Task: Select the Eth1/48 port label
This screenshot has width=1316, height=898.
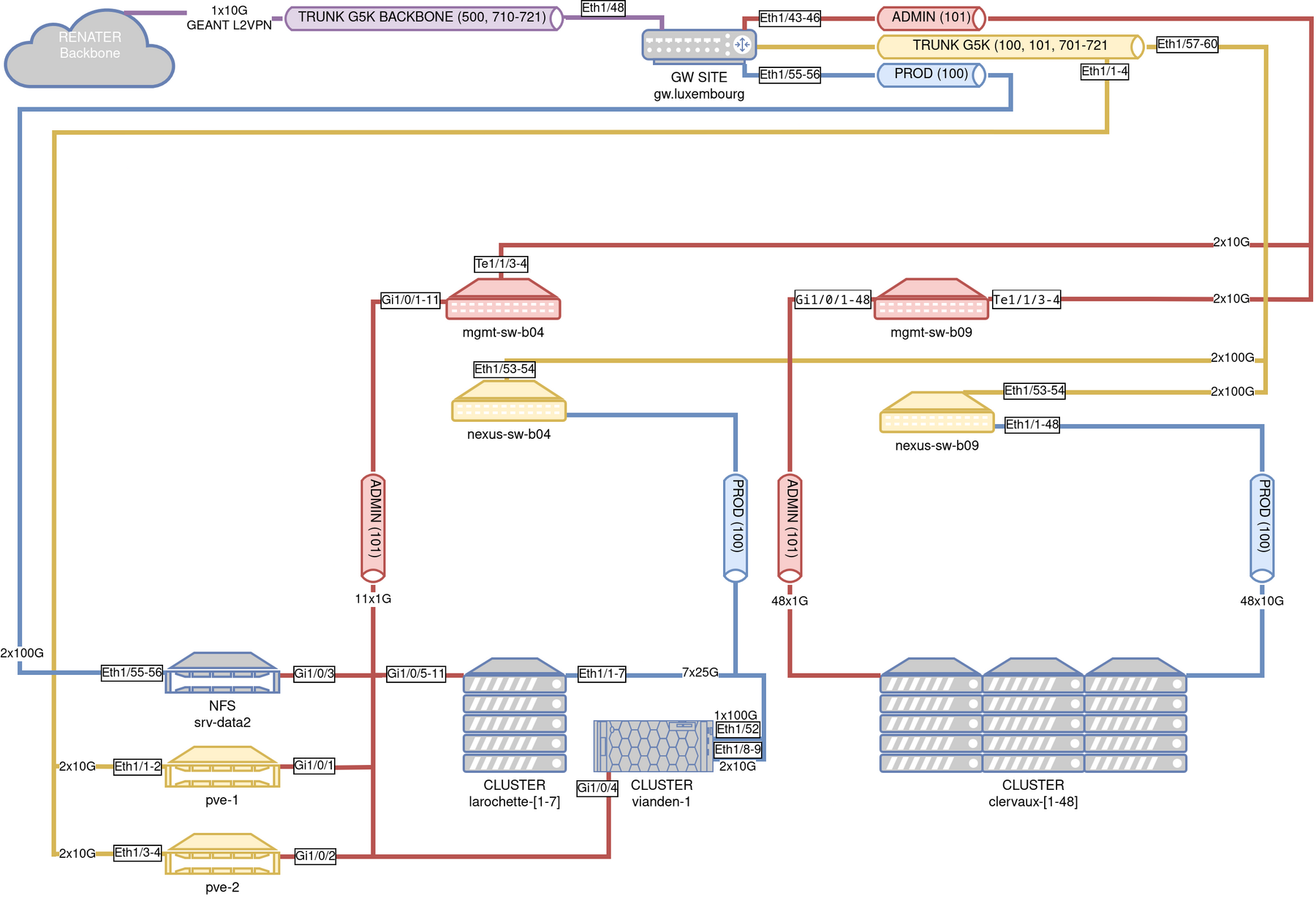Action: tap(603, 8)
